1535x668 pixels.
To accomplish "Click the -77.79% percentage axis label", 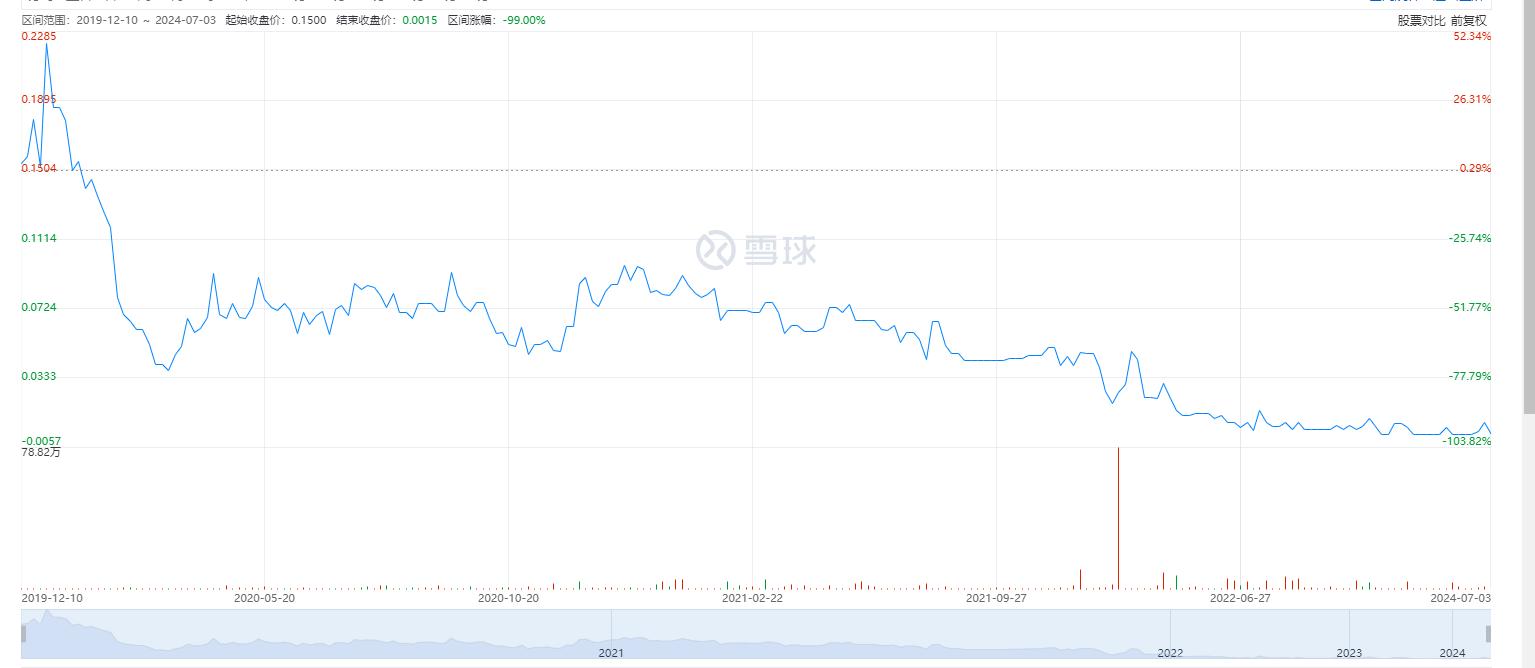I will pos(1470,376).
